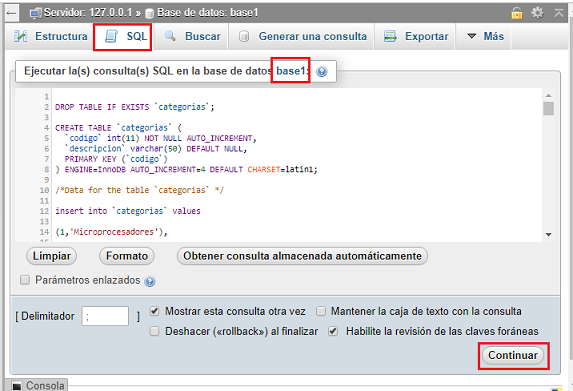
Task: Open the Base de datos: base1 breadcrumb link
Action: [x=208, y=13]
